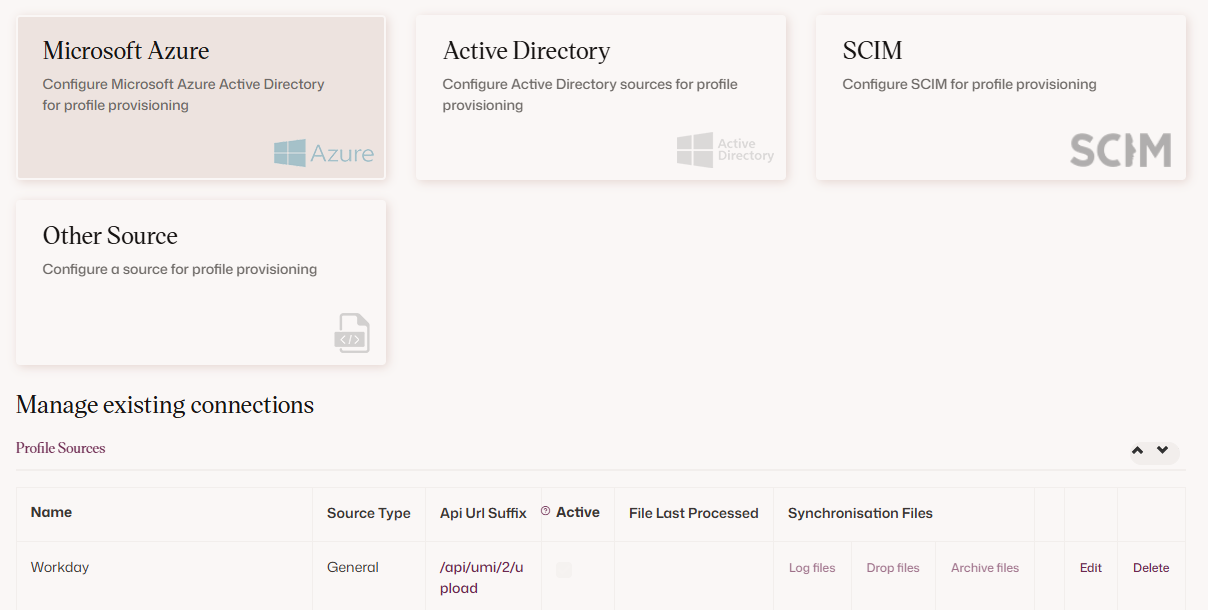
Task: Click the Manage existing connections heading
Action: (x=165, y=405)
